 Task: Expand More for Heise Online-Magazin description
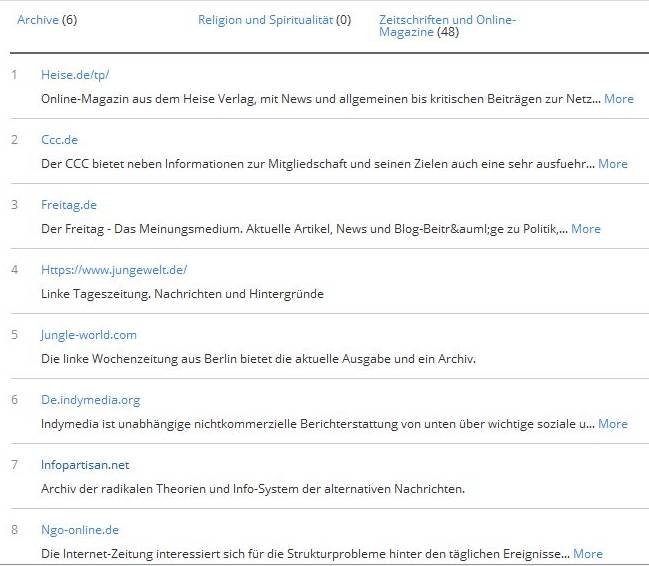(619, 99)
